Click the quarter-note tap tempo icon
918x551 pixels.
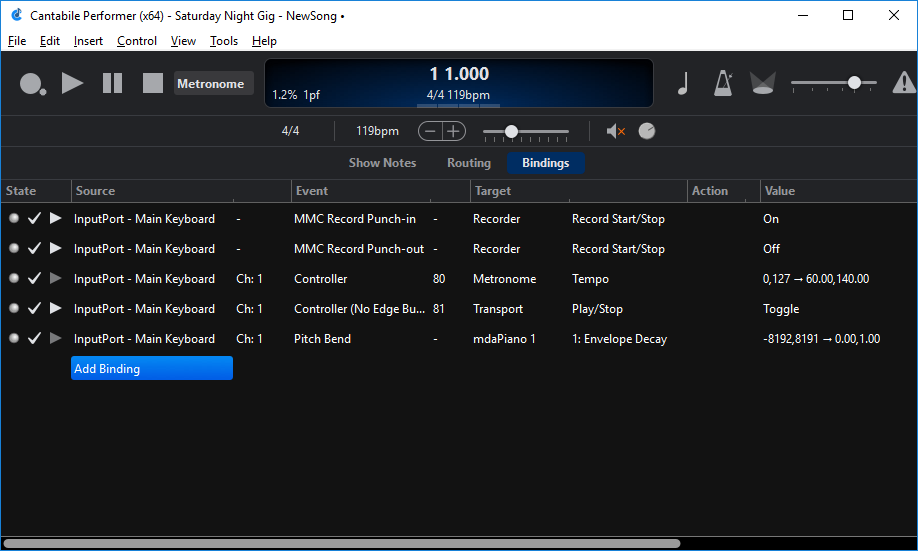(x=683, y=83)
